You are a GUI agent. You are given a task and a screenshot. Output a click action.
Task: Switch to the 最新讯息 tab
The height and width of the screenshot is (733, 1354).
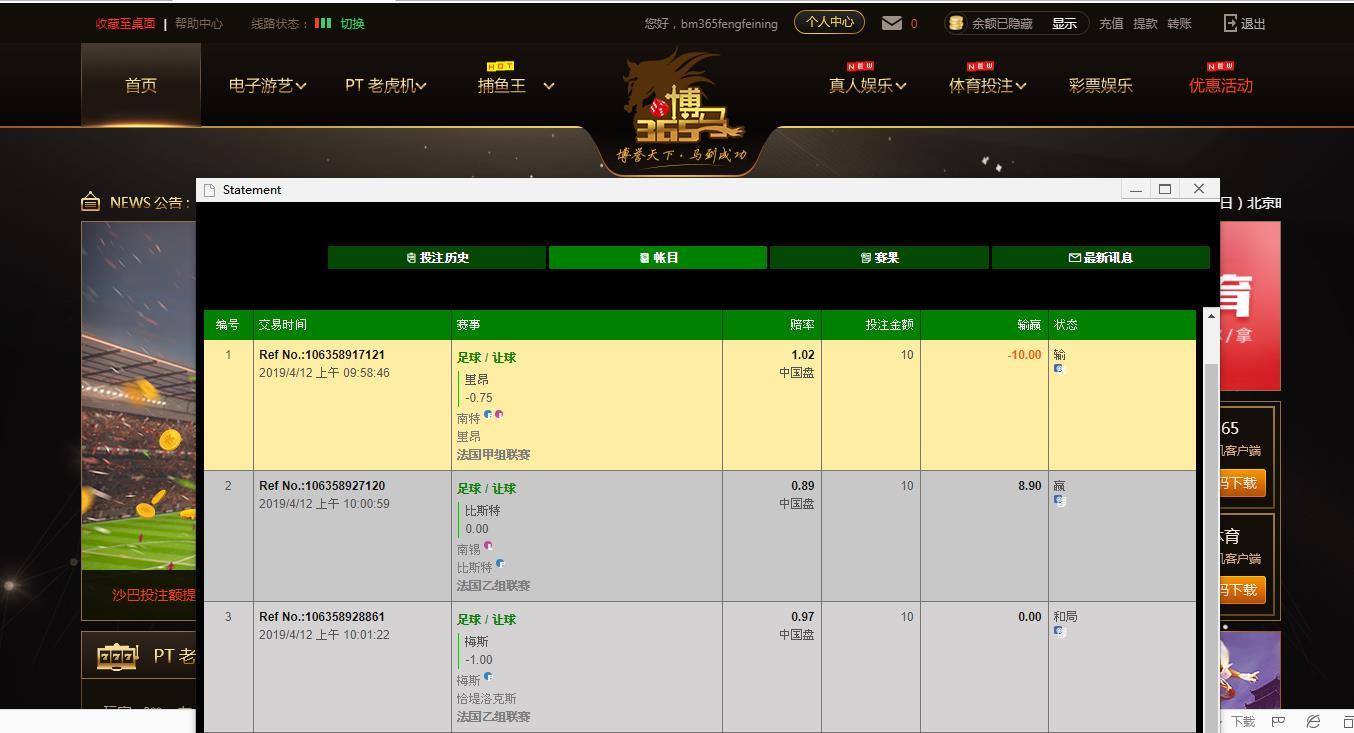pyautogui.click(x=1100, y=257)
